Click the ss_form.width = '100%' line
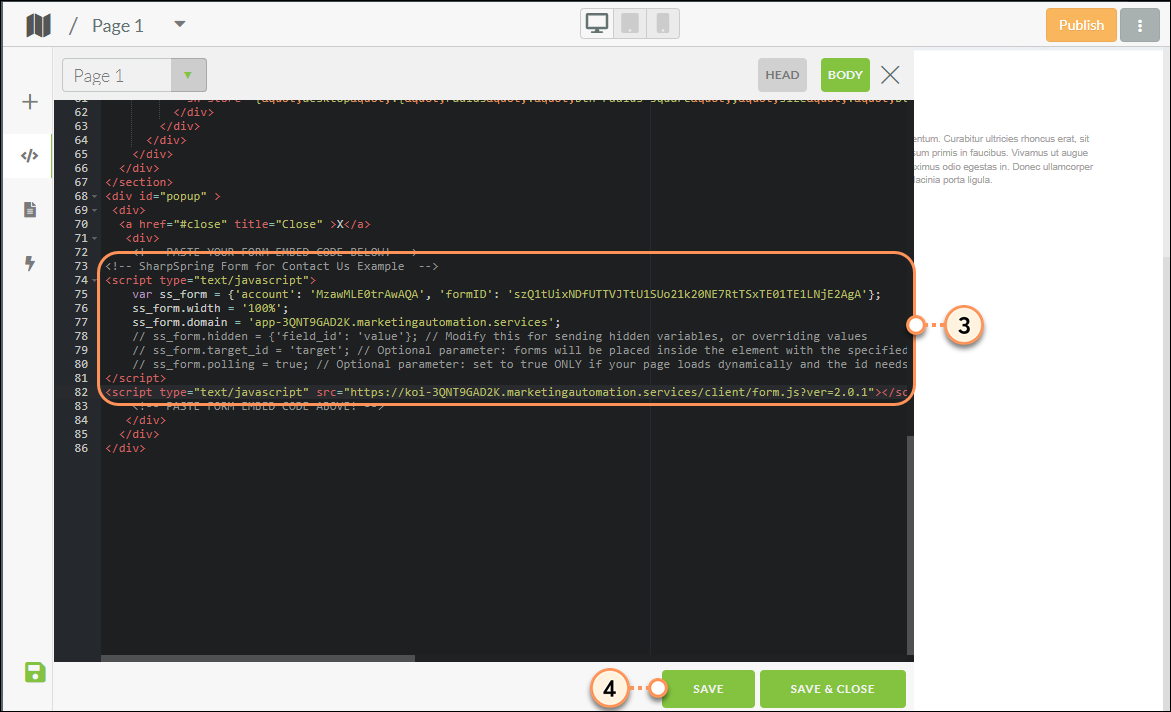The width and height of the screenshot is (1171, 712). click(x=210, y=309)
